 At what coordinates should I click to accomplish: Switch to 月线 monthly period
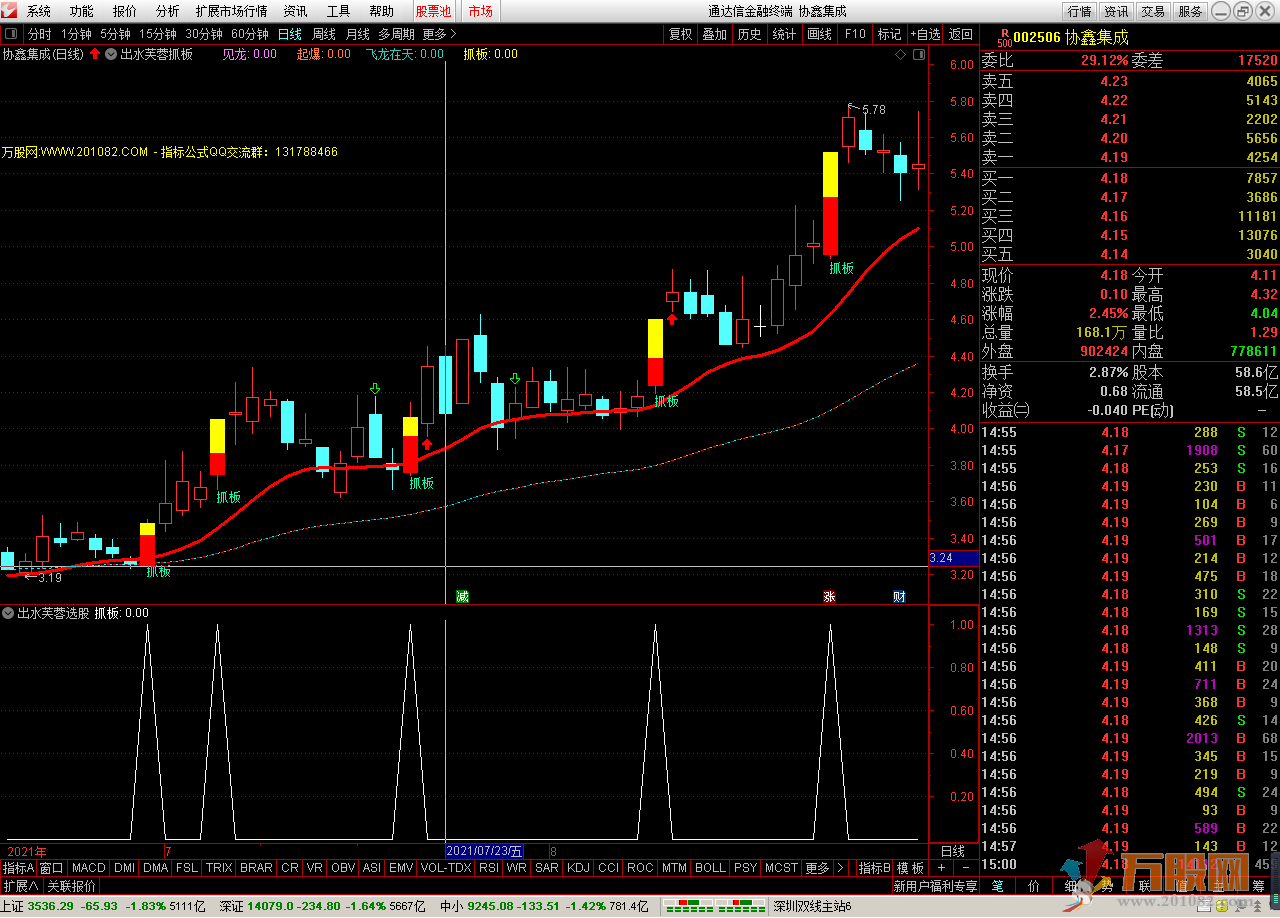(x=357, y=34)
